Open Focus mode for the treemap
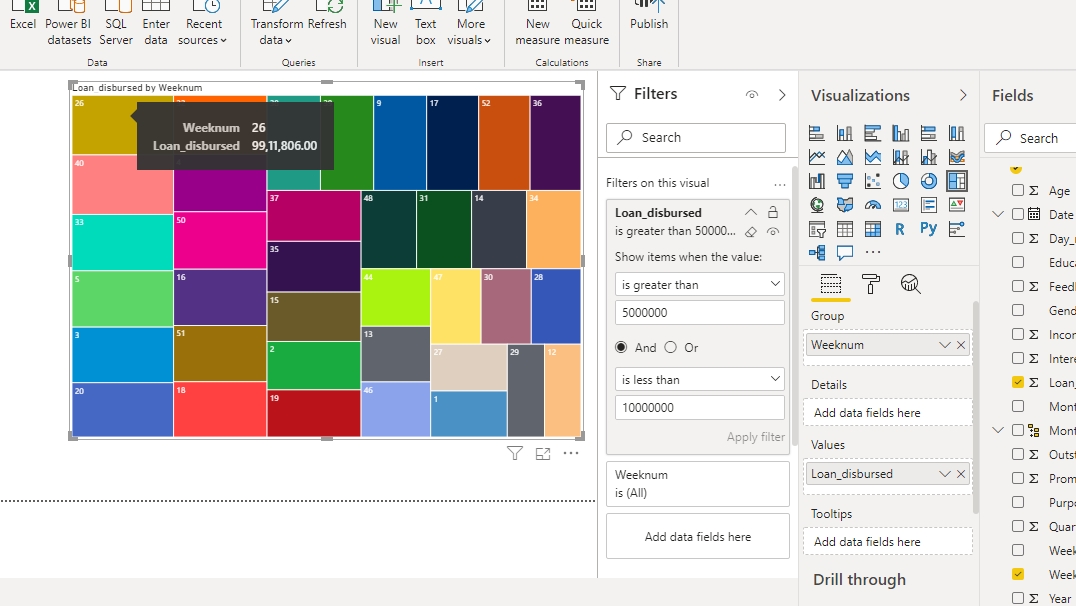 [543, 454]
